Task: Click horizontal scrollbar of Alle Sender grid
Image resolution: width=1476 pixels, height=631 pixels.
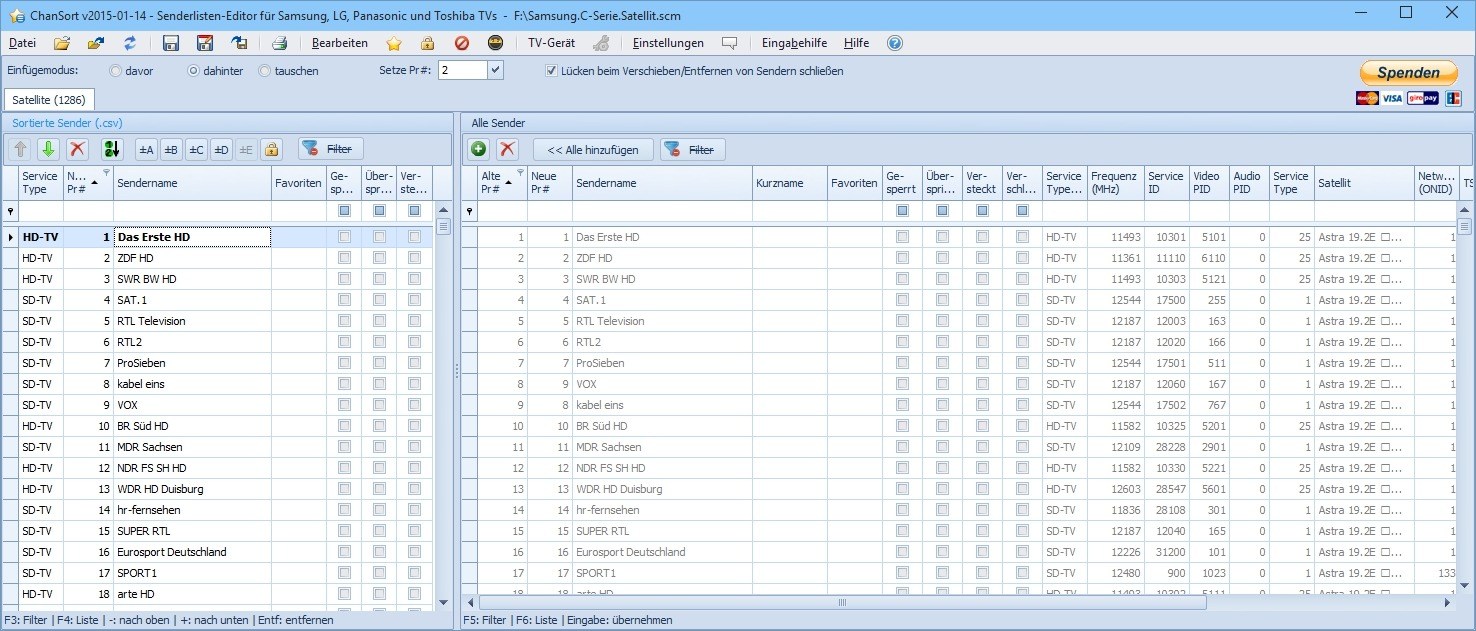Action: 842,602
